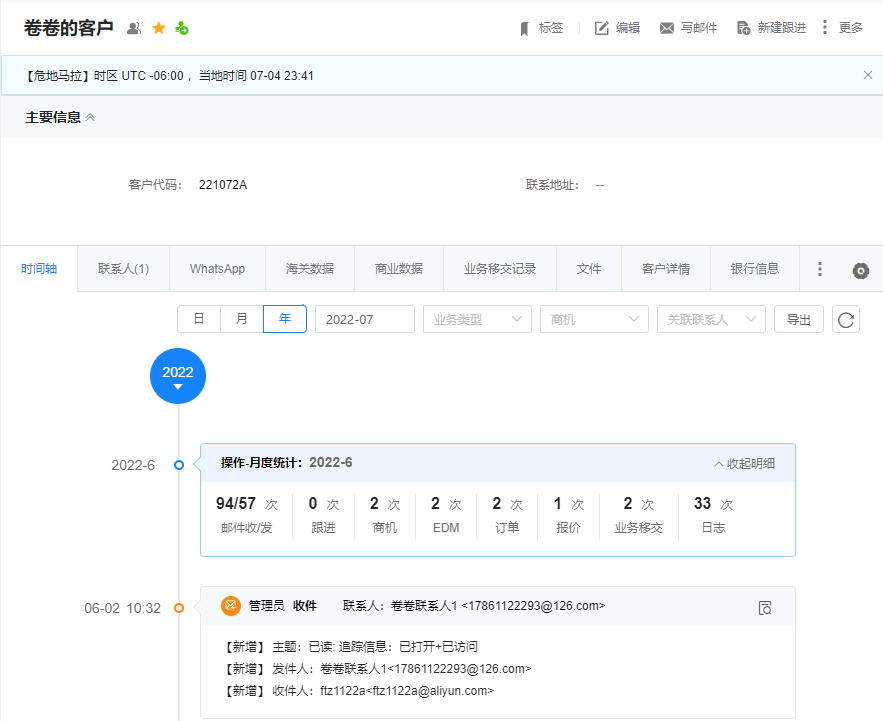Create a new follow-up with 新建跟进
Image resolution: width=883 pixels, height=721 pixels.
click(771, 28)
